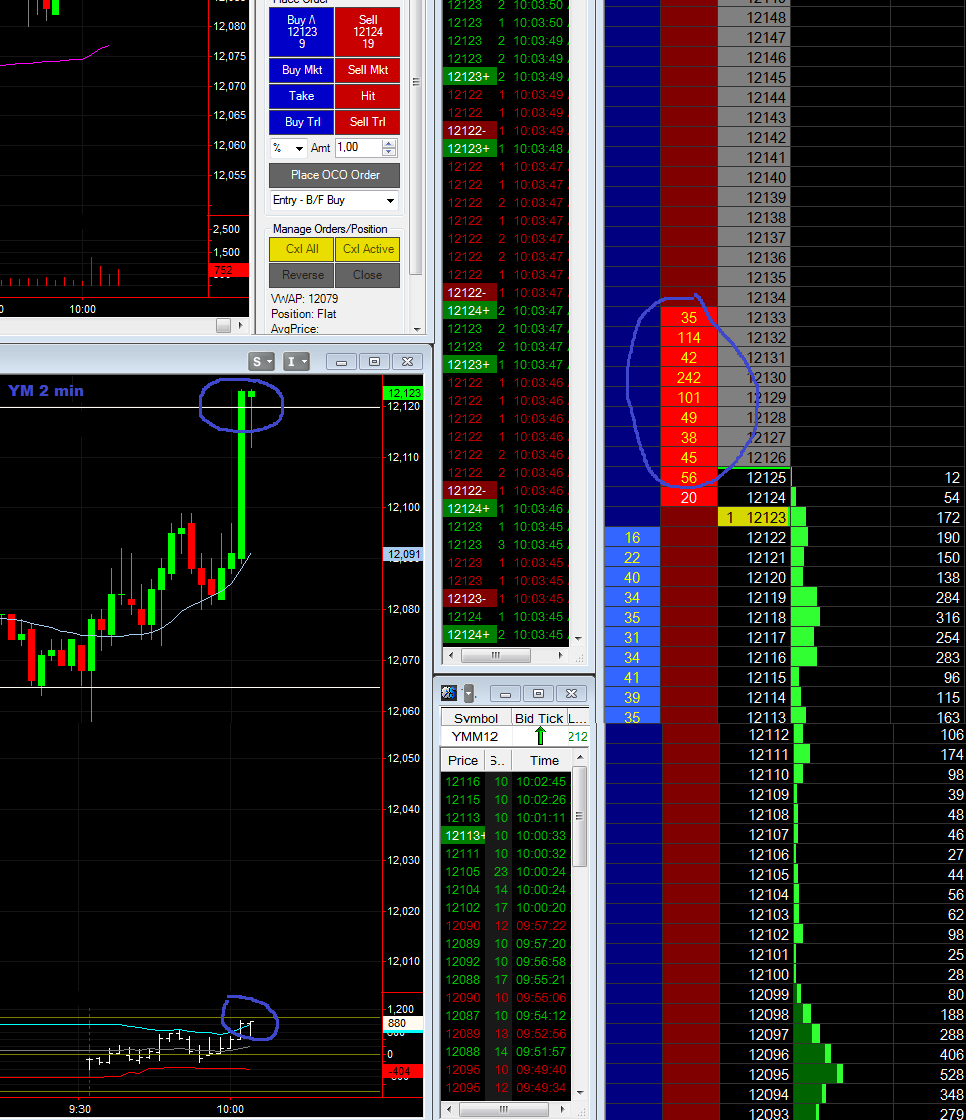Image resolution: width=966 pixels, height=1120 pixels.
Task: Open the dropdown beside the quote window icon
Action: click(x=469, y=693)
